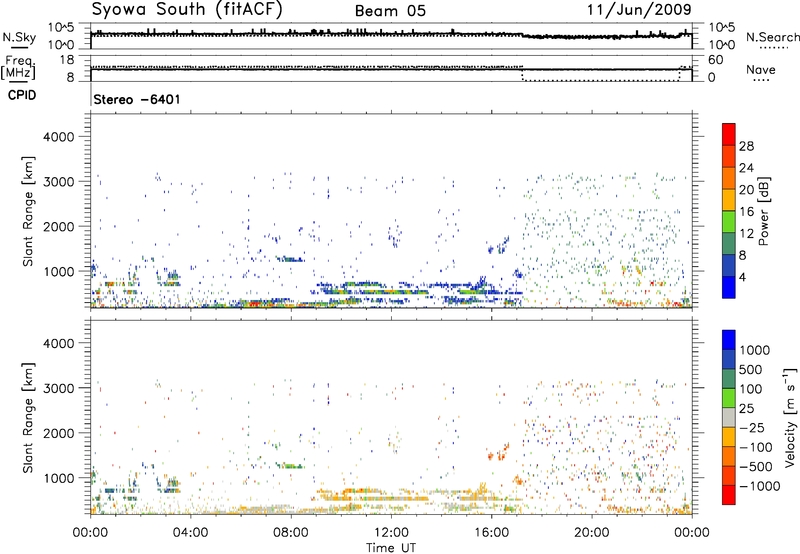This screenshot has width=800, height=554.
Task: Click the "CPID" row label
Action: (x=22, y=95)
